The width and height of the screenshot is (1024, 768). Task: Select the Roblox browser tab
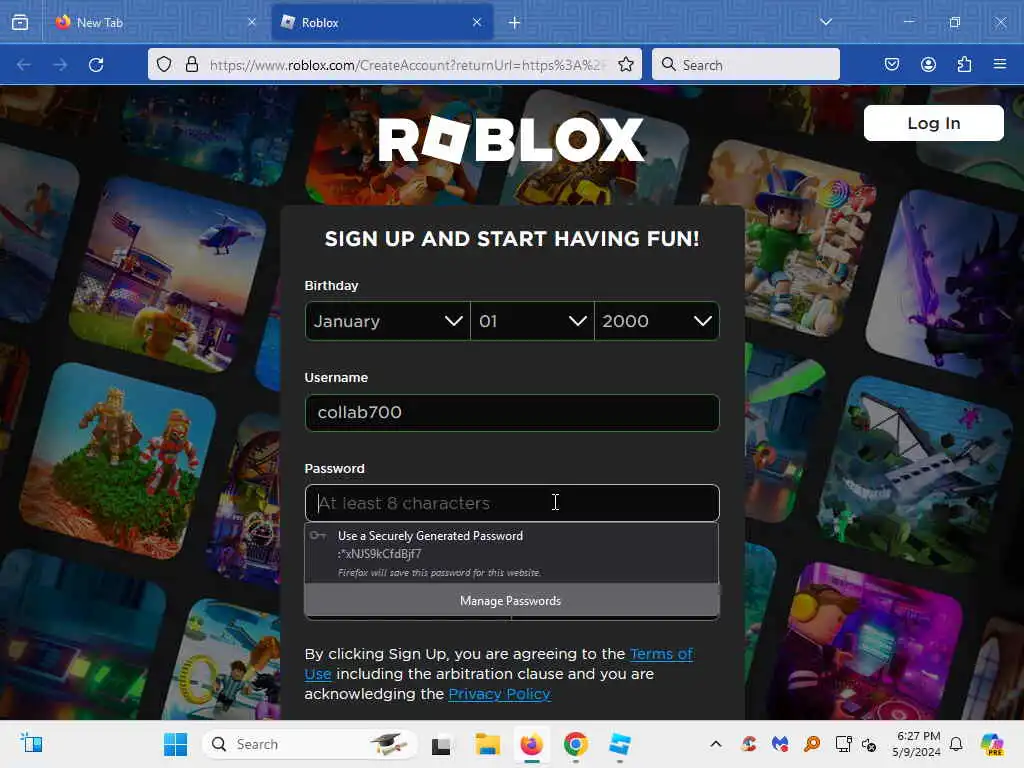(x=381, y=22)
